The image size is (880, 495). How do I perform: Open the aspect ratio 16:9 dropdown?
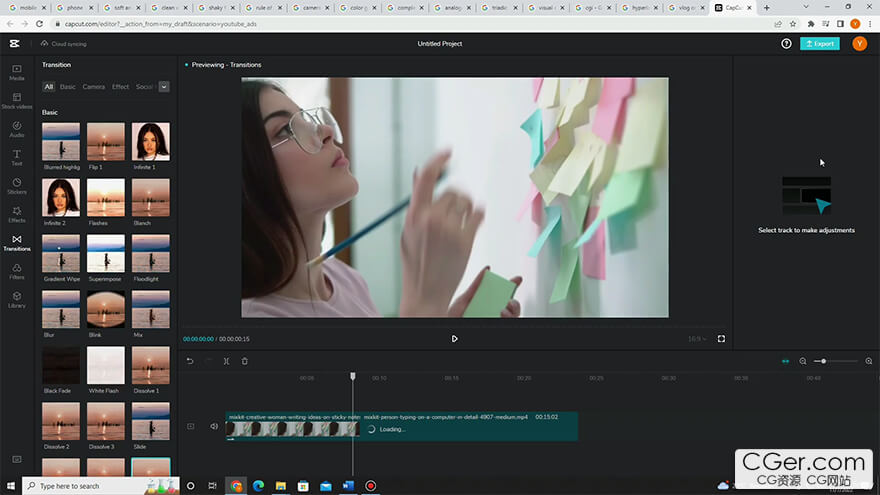[697, 339]
